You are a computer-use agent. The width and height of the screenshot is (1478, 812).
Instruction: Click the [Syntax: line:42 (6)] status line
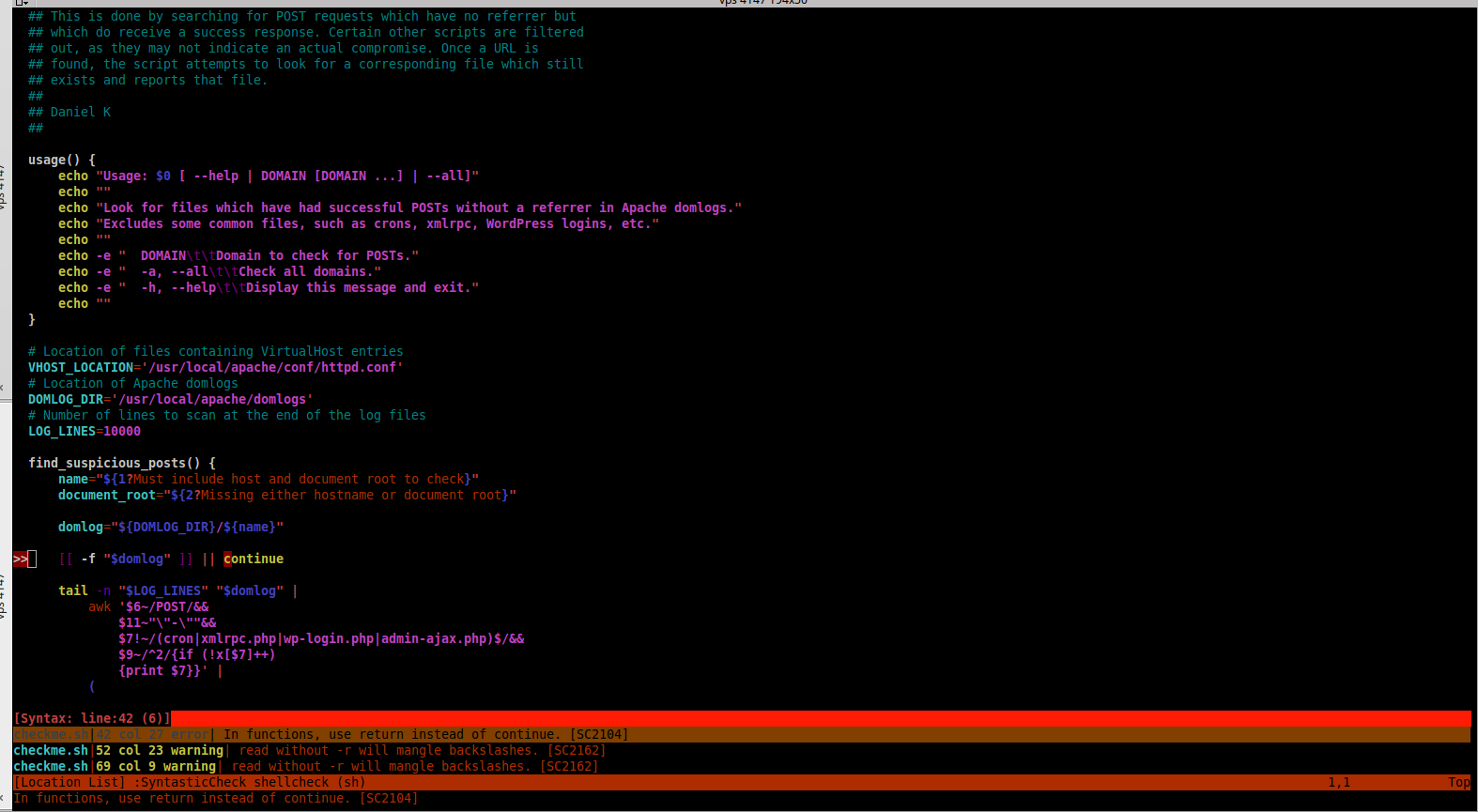(x=92, y=719)
